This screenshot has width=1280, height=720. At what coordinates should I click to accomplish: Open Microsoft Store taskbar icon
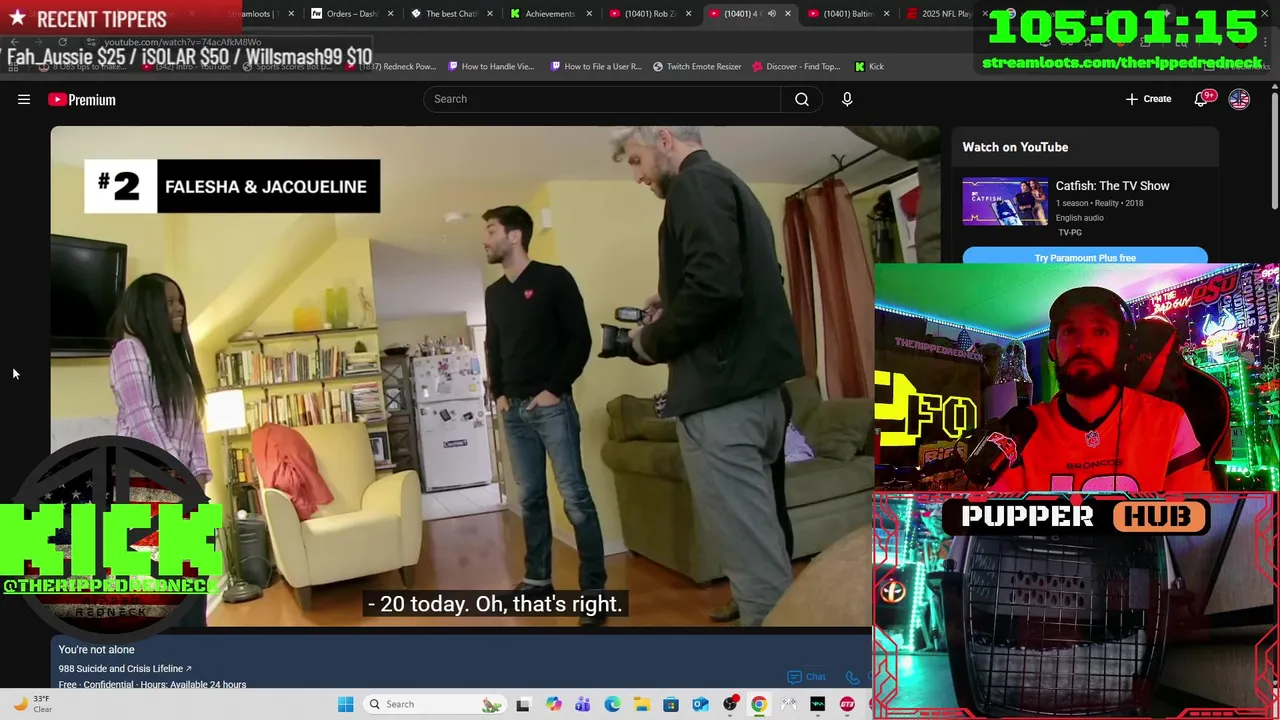(x=671, y=704)
